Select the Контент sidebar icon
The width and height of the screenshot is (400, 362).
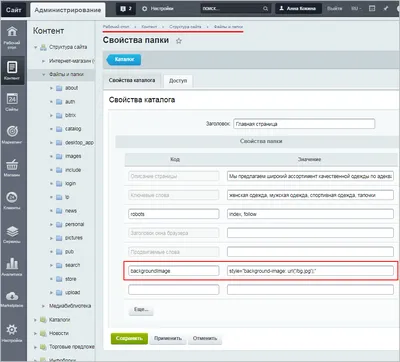(12, 70)
